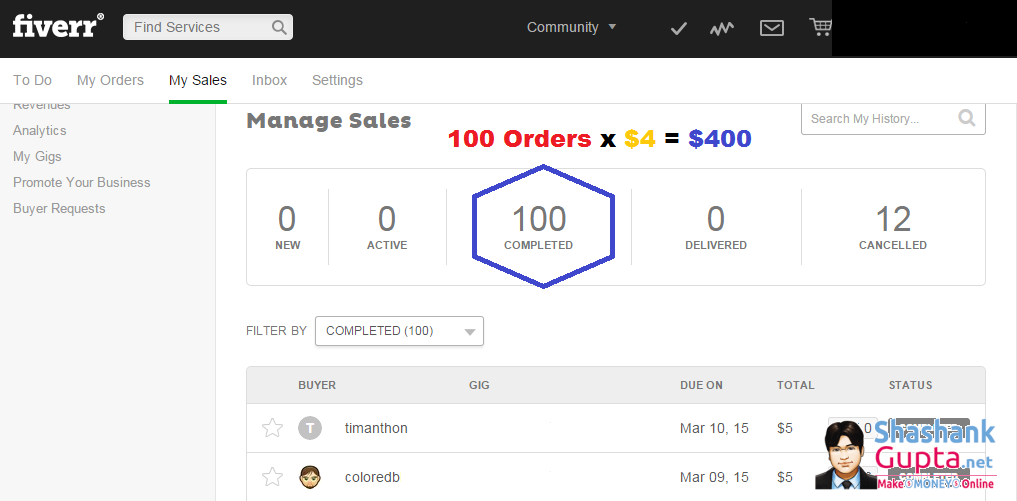
Task: Click the Manage Sales heading
Action: [x=329, y=121]
